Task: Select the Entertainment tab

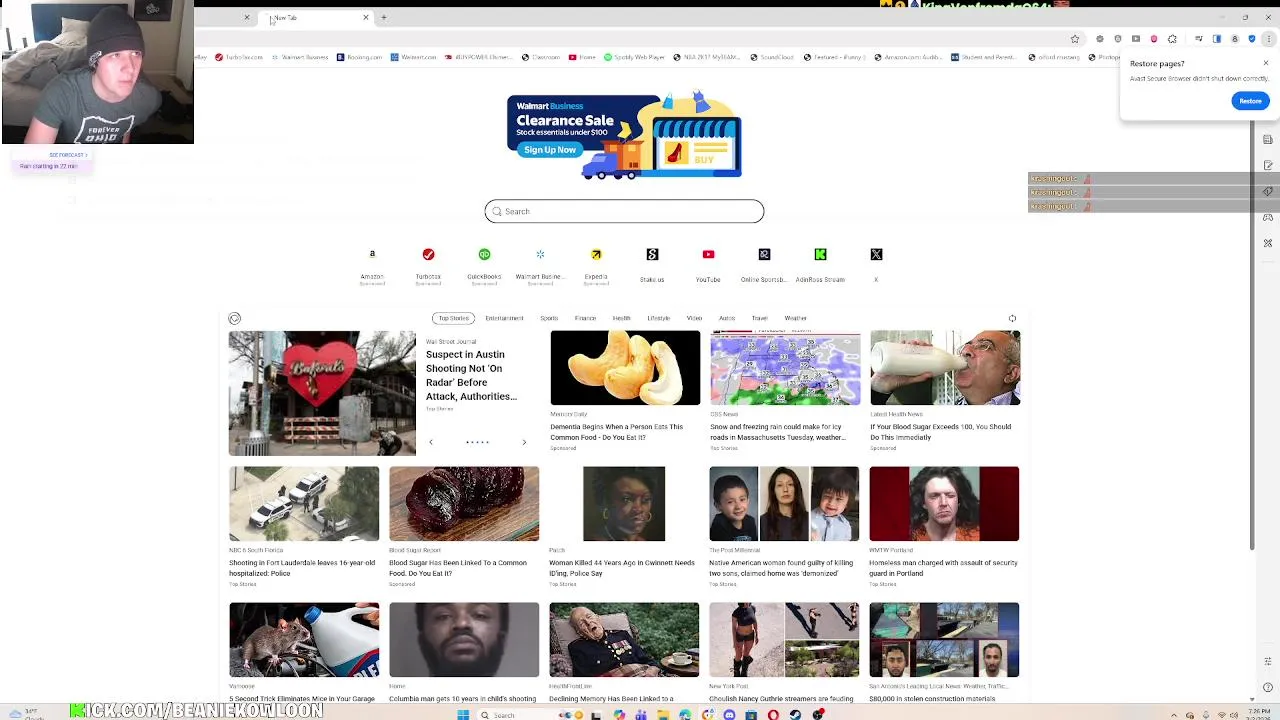Action: [x=504, y=318]
